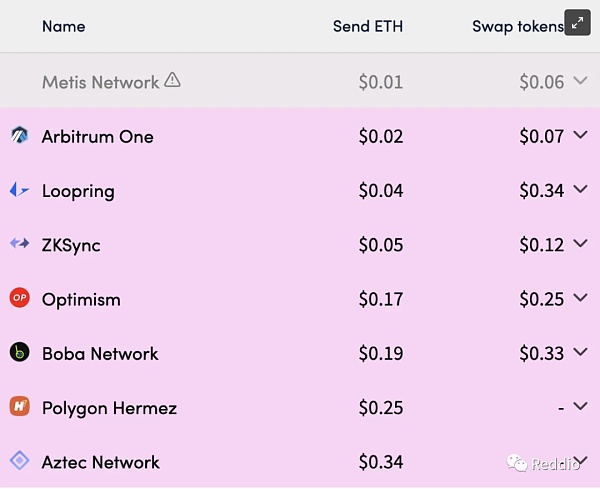Click the ZKSync arrows logo icon
Viewport: 600px width, 489px height.
[20, 243]
